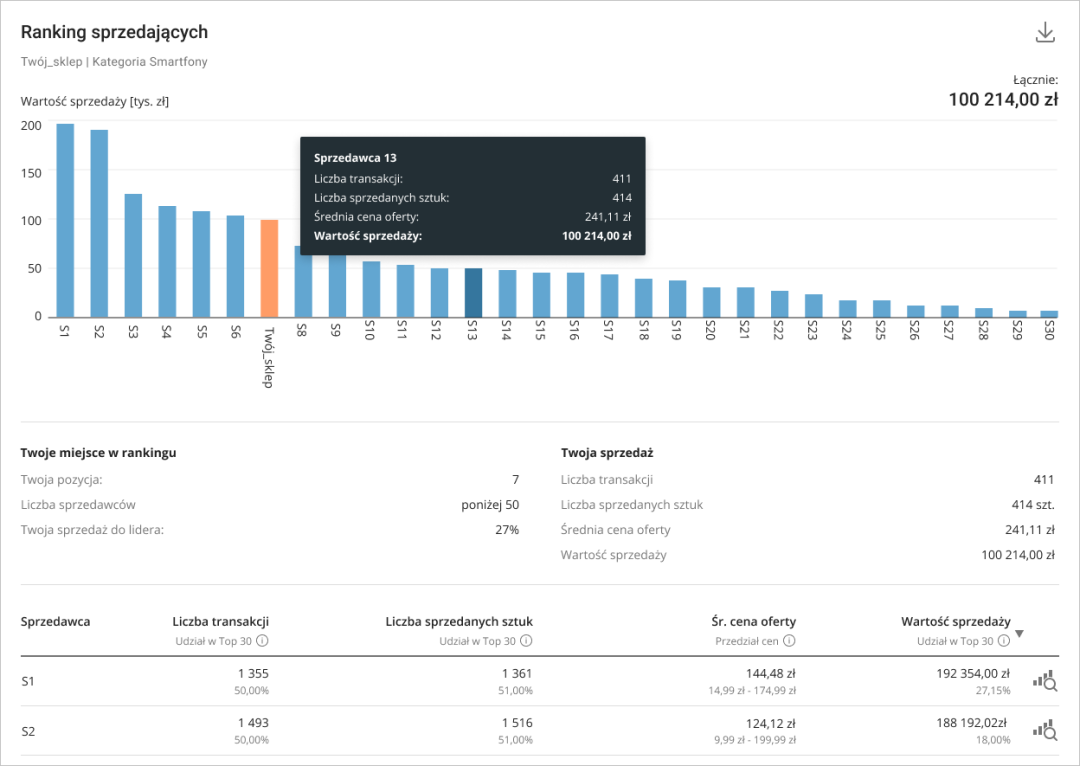Image resolution: width=1080 pixels, height=766 pixels.
Task: Toggle sort arrow beside Wartość sprzedaży column
Action: tap(1019, 633)
